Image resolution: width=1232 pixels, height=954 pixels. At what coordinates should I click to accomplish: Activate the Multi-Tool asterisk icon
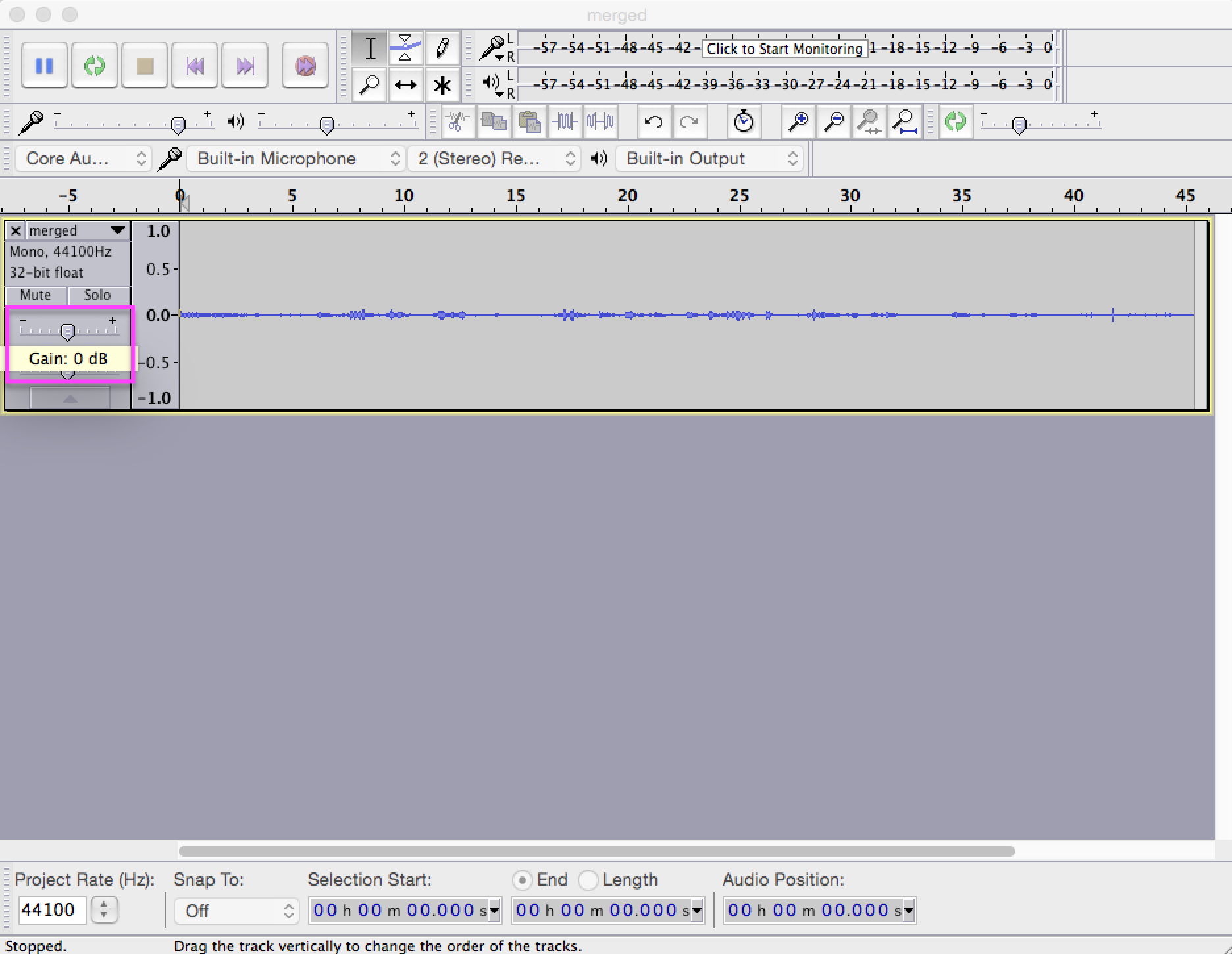(442, 85)
